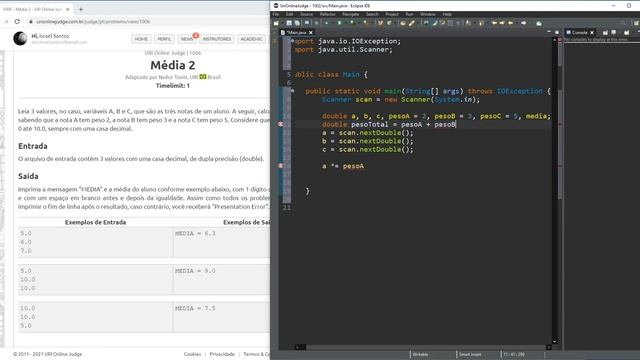Open the Source menu in Eclipse
Image resolution: width=640 pixels, height=360 pixels.
(307, 14)
